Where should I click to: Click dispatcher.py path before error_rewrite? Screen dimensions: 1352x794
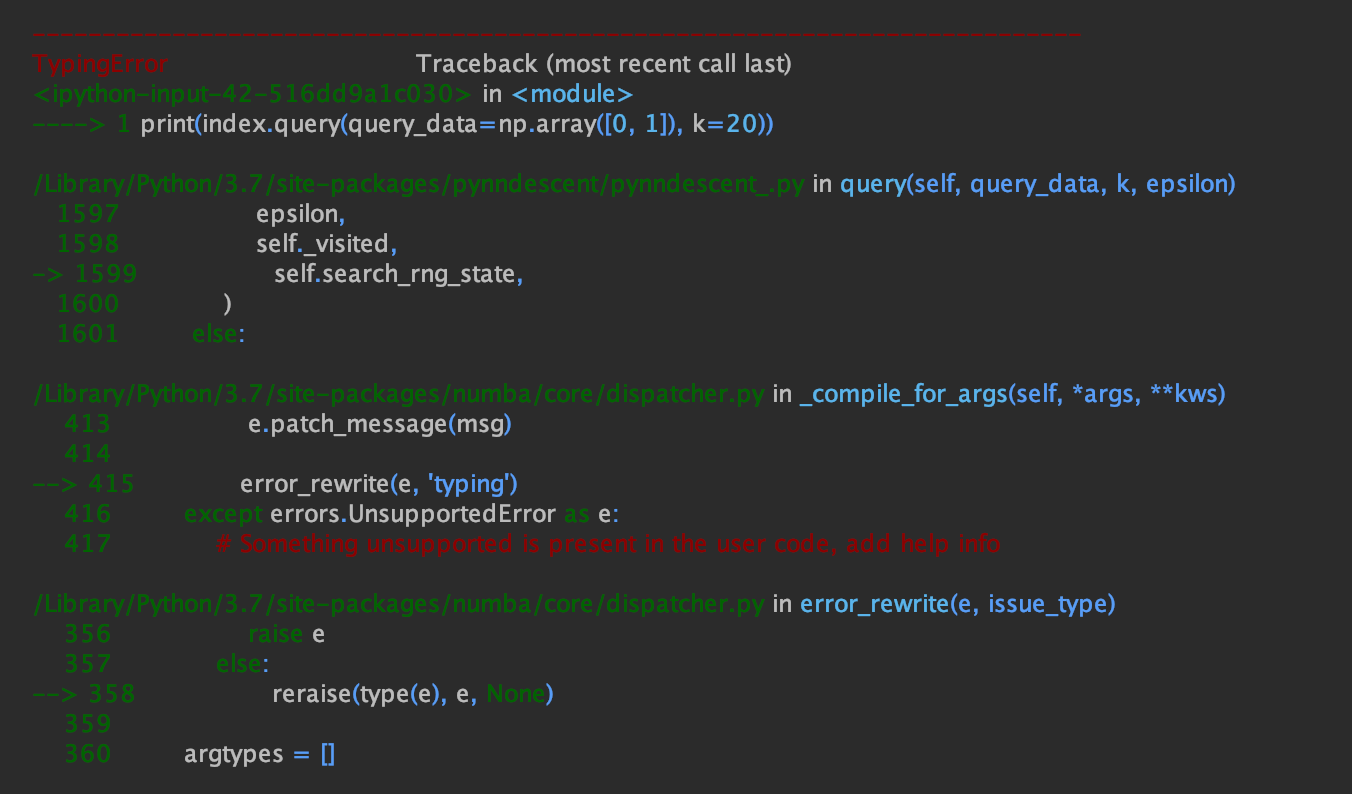[400, 604]
